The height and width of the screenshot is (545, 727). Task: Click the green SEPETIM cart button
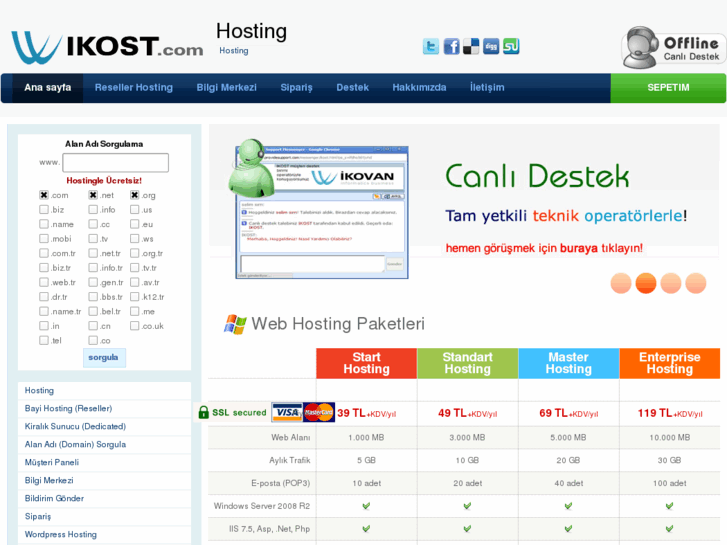(668, 88)
